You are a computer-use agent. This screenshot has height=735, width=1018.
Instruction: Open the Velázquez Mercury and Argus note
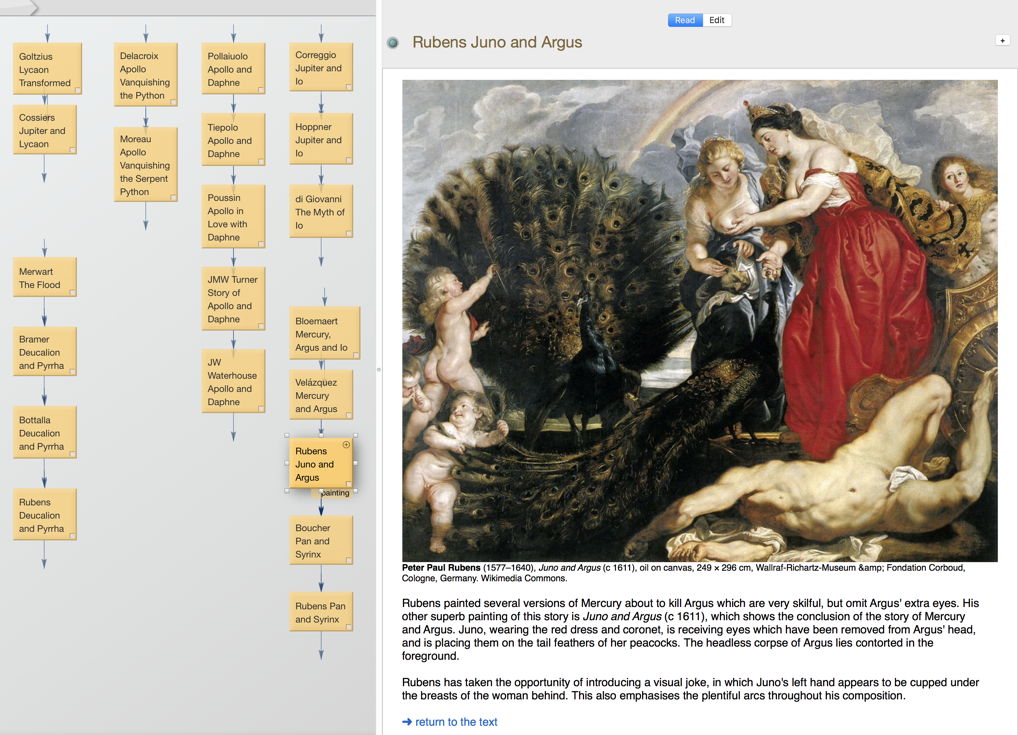(321, 395)
